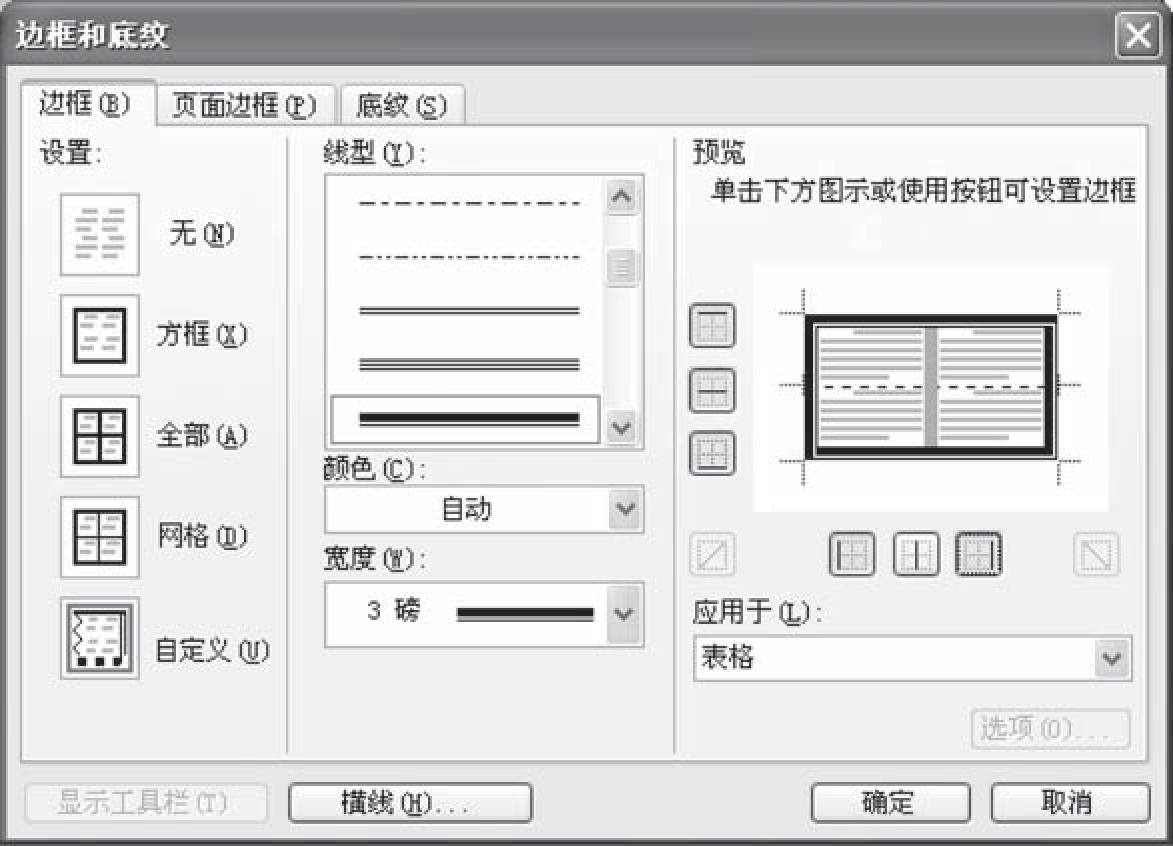Confirm with the 确定 button
Viewport: 1173px width, 846px height.
(890, 803)
